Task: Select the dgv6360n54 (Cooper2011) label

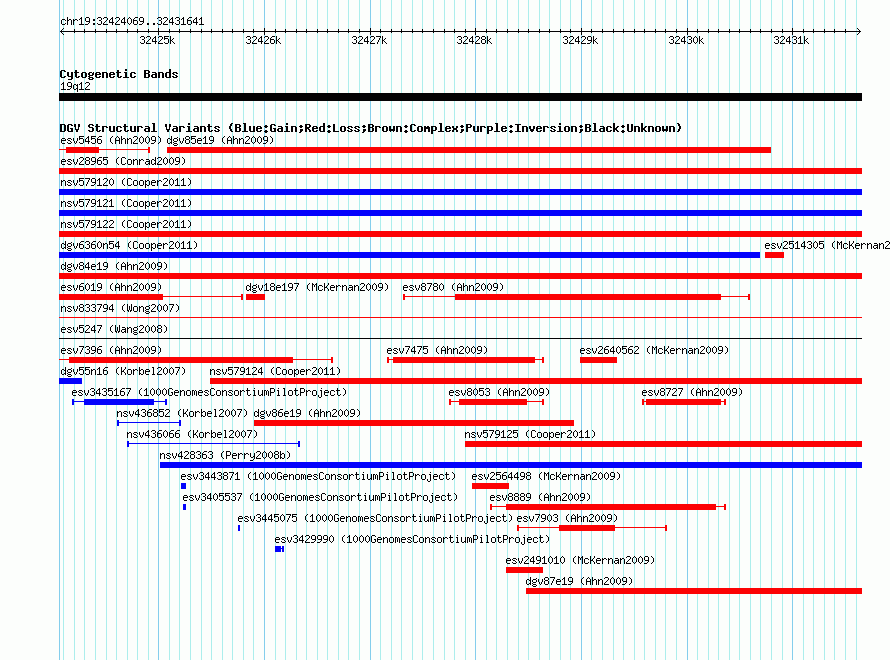Action: coord(129,245)
